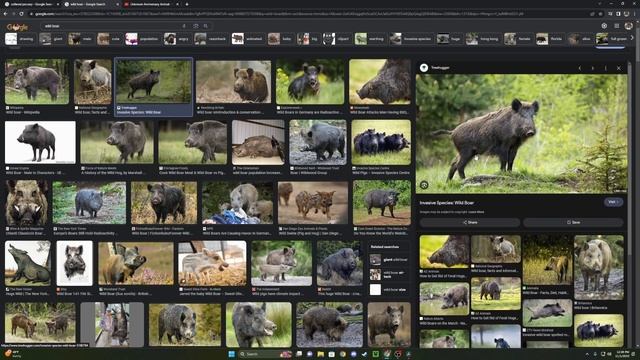Go back with the browser back arrow
Viewport: 640px width, 360px height.
tap(5, 13)
